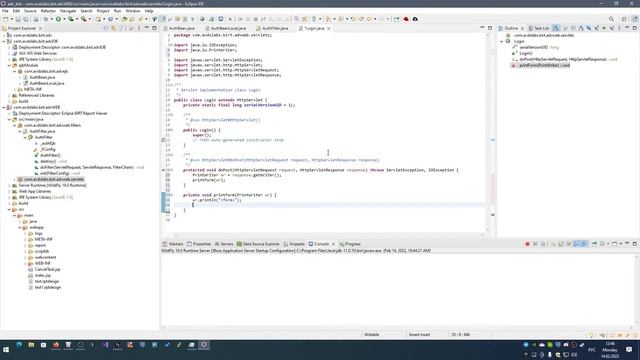
Task: Open the Markers tab
Action: tap(173, 244)
